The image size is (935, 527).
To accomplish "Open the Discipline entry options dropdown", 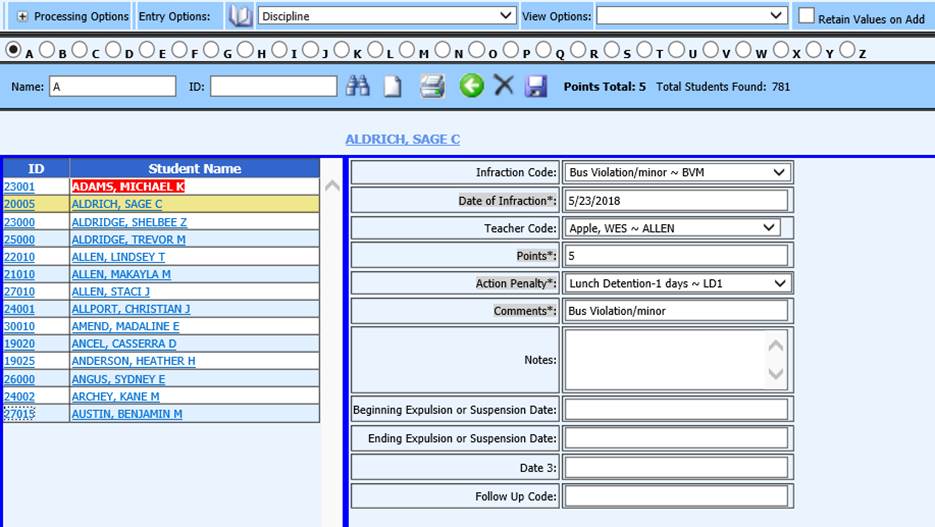I will 386,16.
